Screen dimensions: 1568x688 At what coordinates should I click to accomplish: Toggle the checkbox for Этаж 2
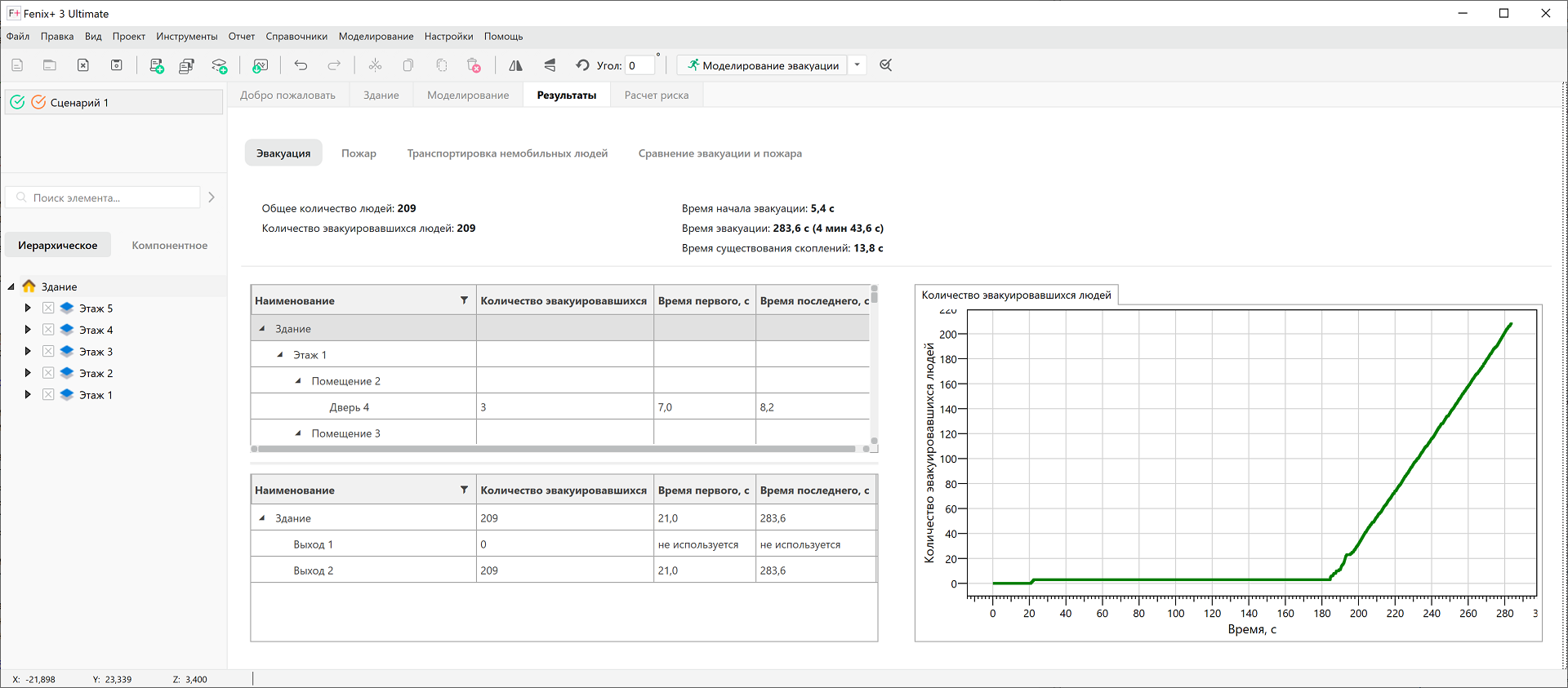(48, 373)
